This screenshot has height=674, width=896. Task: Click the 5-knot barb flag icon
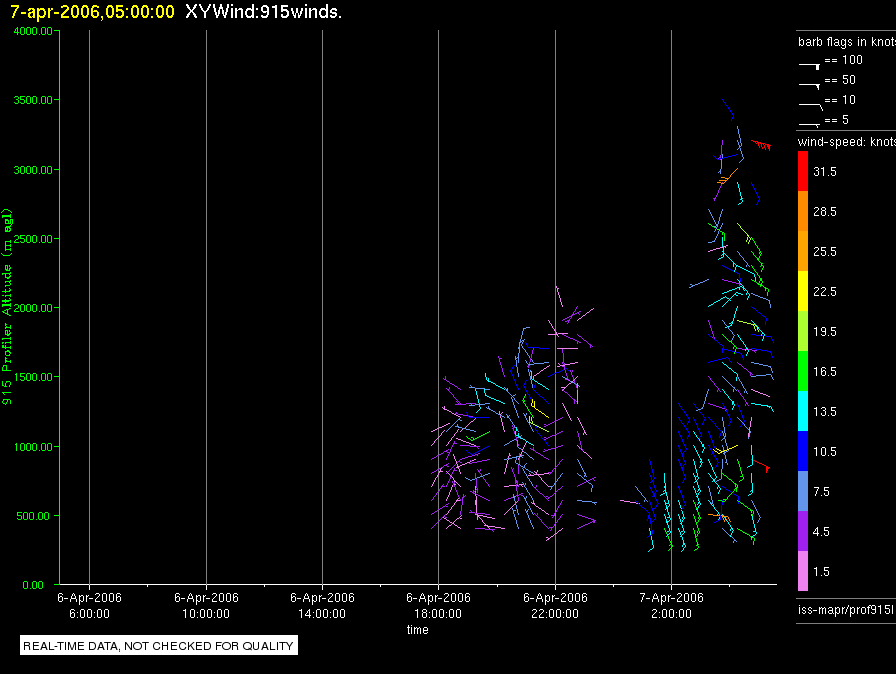click(x=809, y=124)
